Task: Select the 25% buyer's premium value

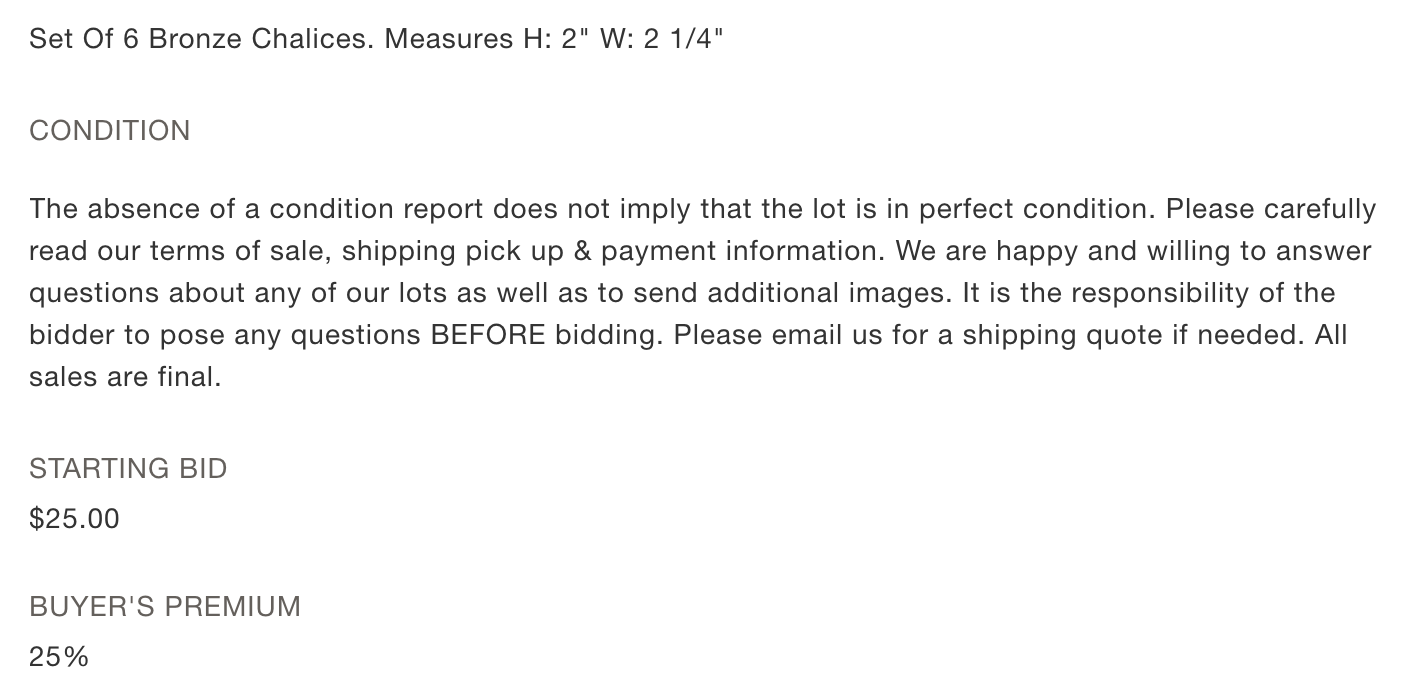Action: coord(59,656)
